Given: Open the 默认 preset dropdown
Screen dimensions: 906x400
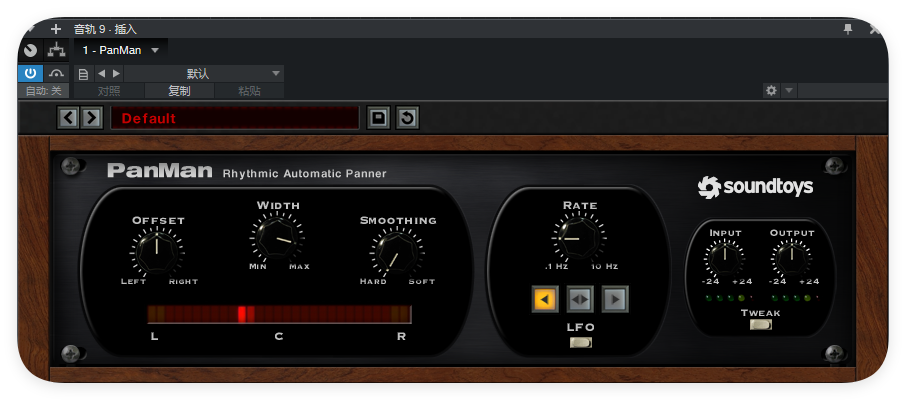Looking at the screenshot, I should (203, 73).
